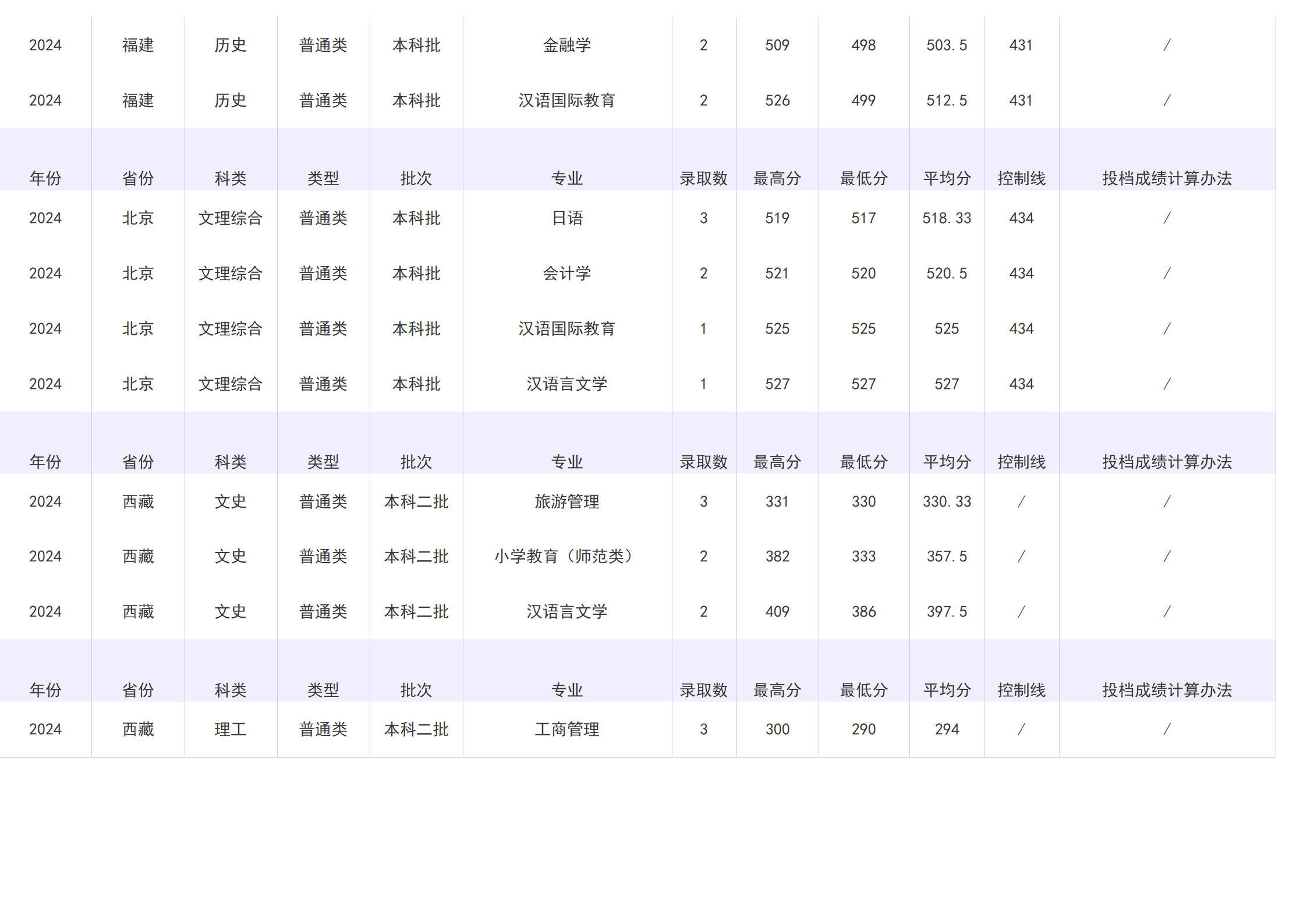Select the 金融学 major cell
Screen dimensions: 1307x924
point(568,45)
